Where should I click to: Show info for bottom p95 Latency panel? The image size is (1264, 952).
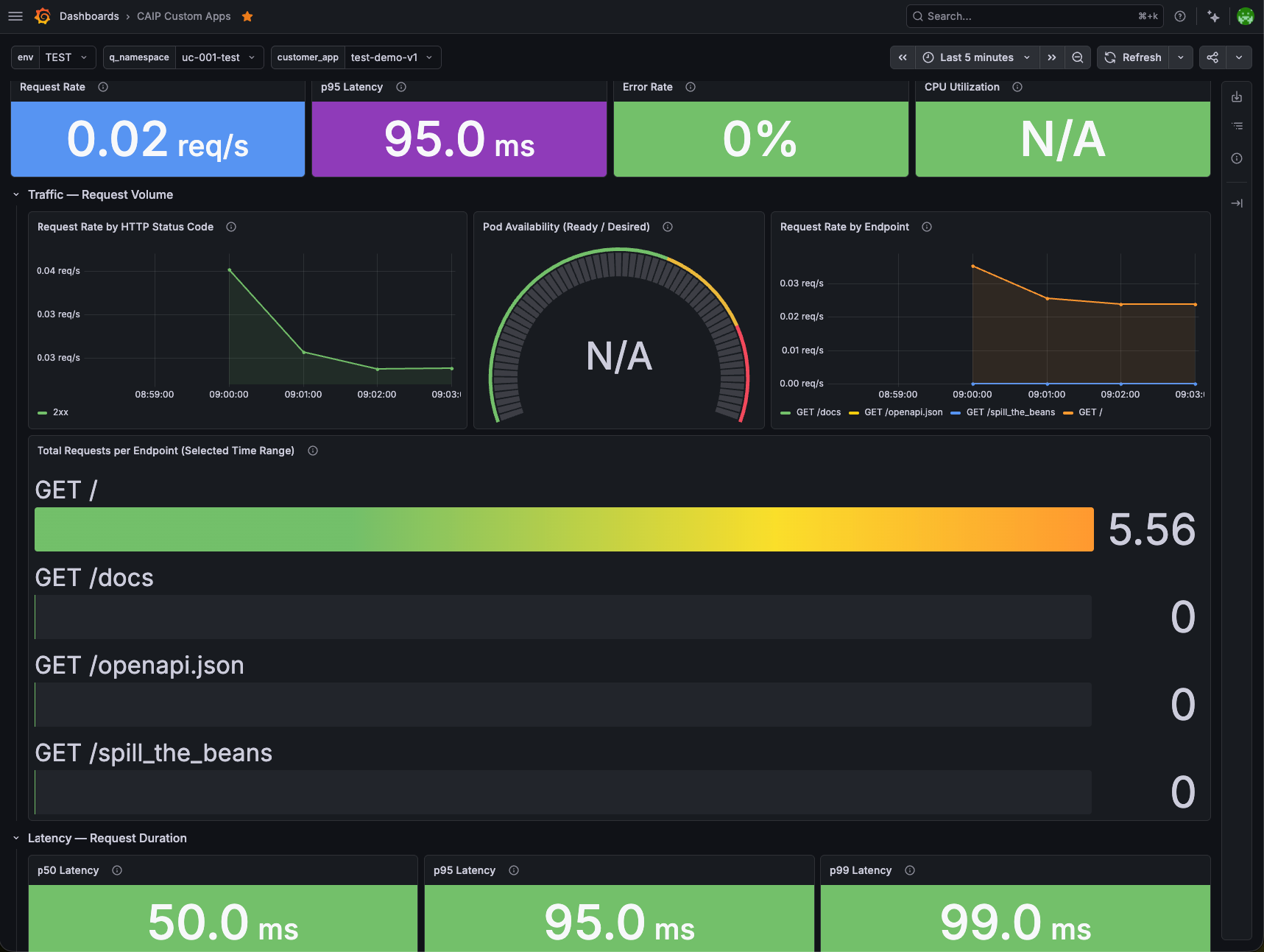[x=514, y=870]
